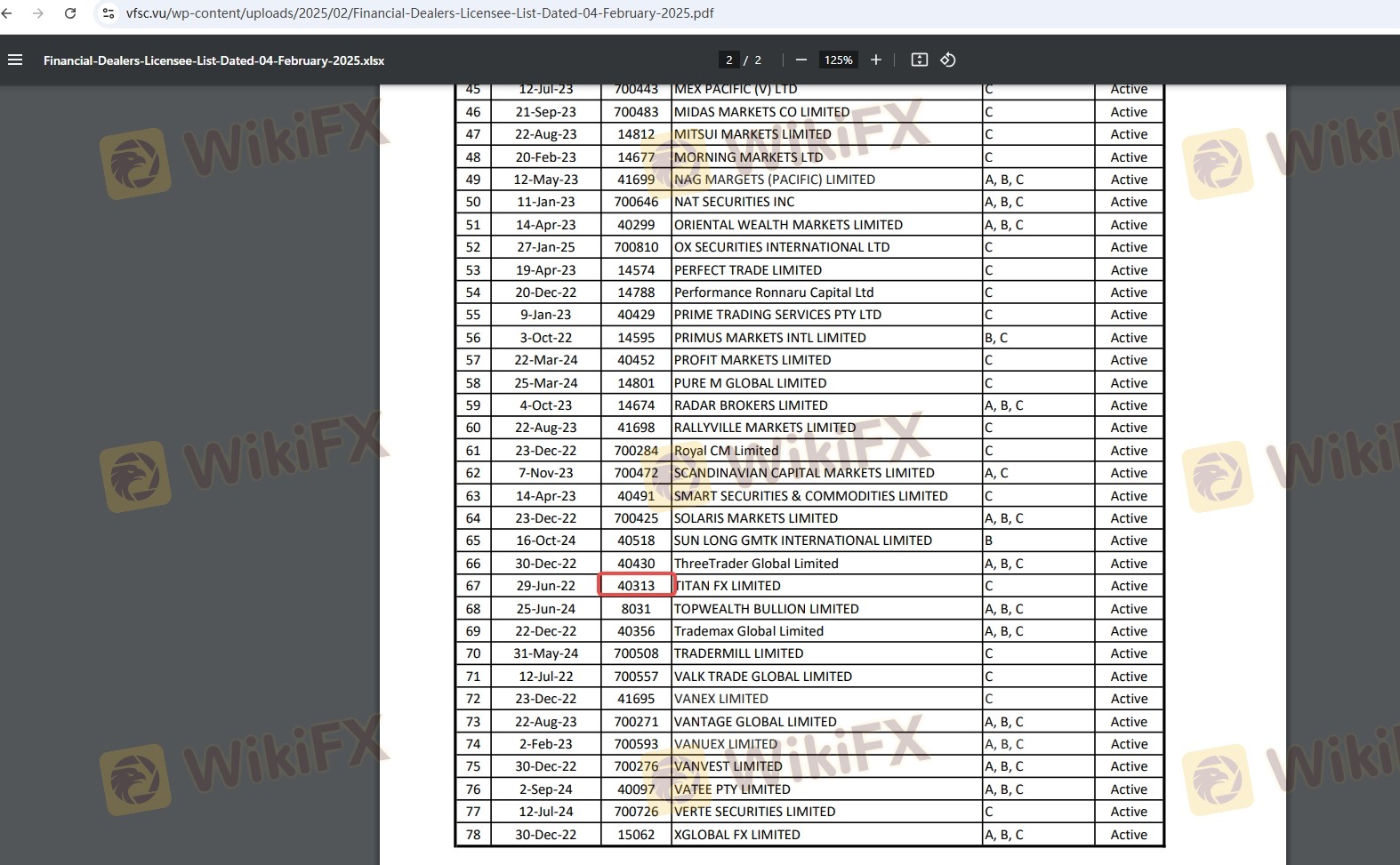The image size is (1400, 865).
Task: Click Royal CM Limited
Action: 727,451
